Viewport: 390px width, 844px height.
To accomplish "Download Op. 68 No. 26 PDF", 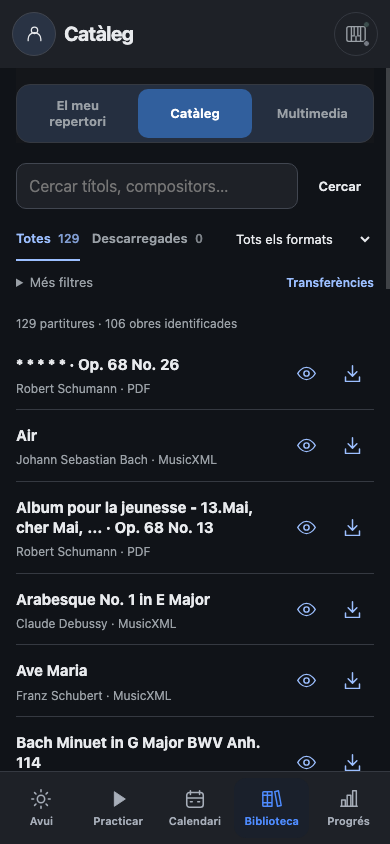I will tap(352, 374).
